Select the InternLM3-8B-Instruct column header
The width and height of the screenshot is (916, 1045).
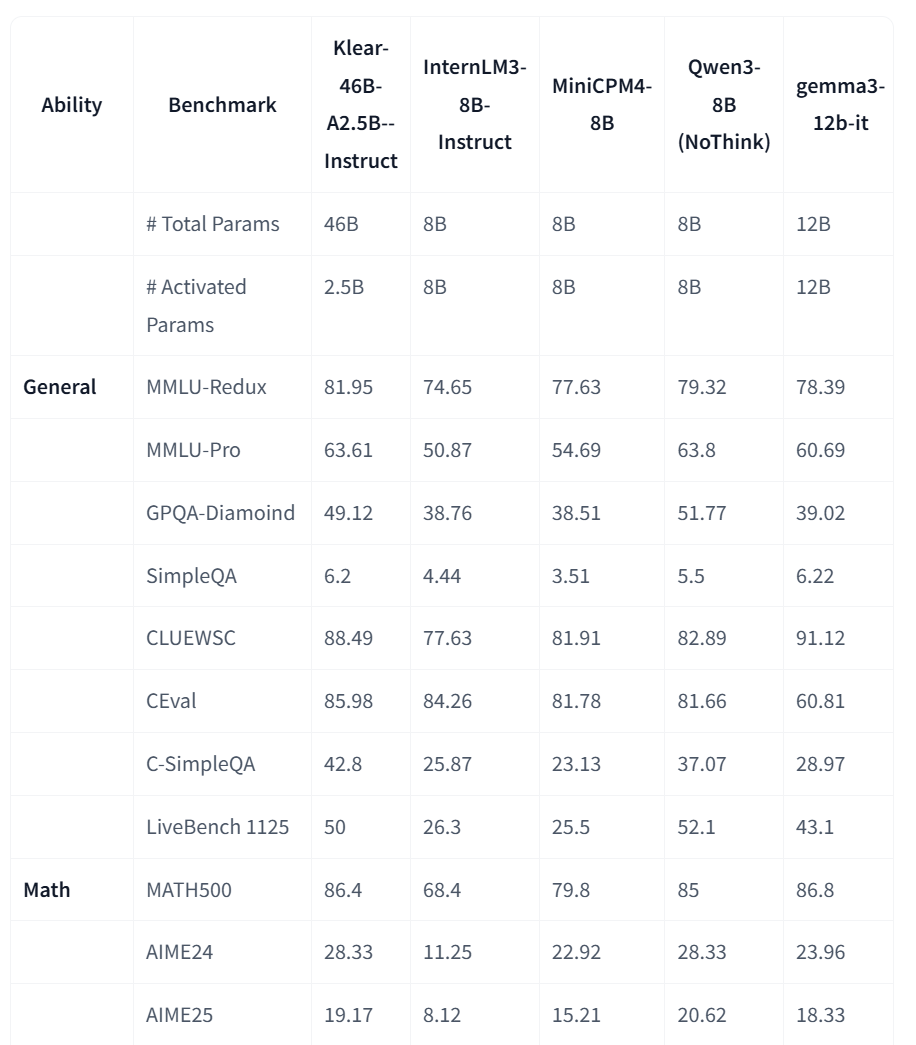(475, 105)
